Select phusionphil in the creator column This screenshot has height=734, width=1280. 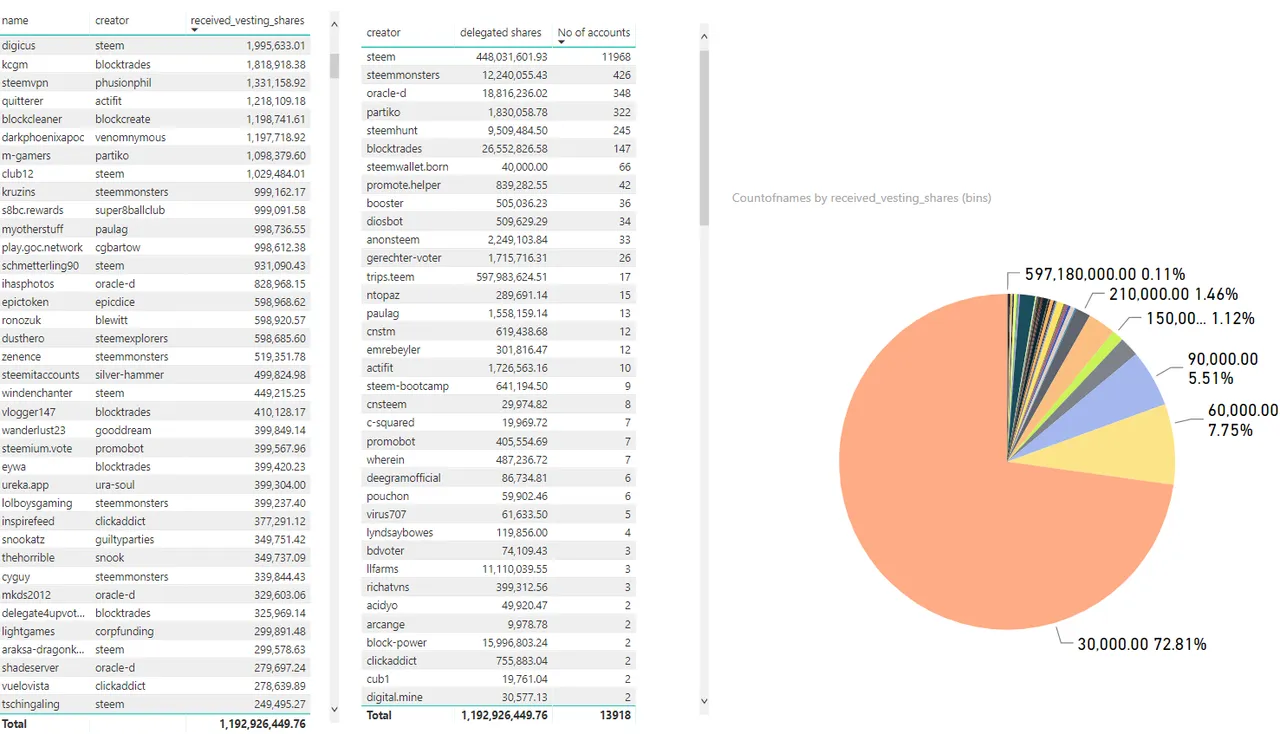[x=123, y=82]
